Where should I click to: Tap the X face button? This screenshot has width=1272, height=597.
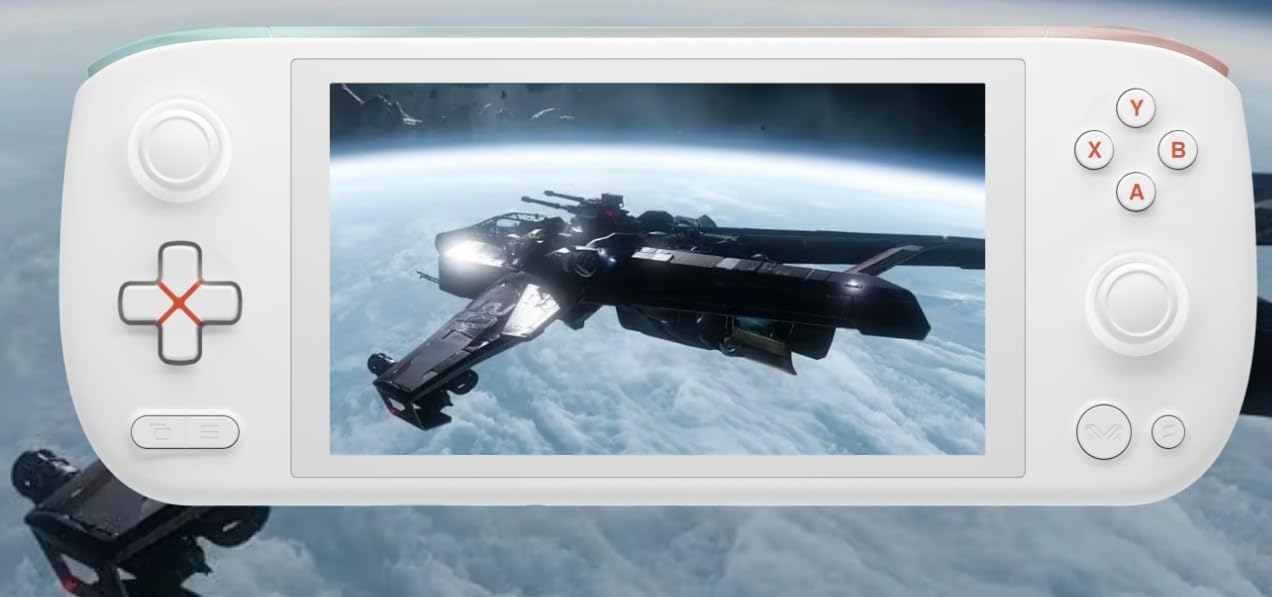1094,150
